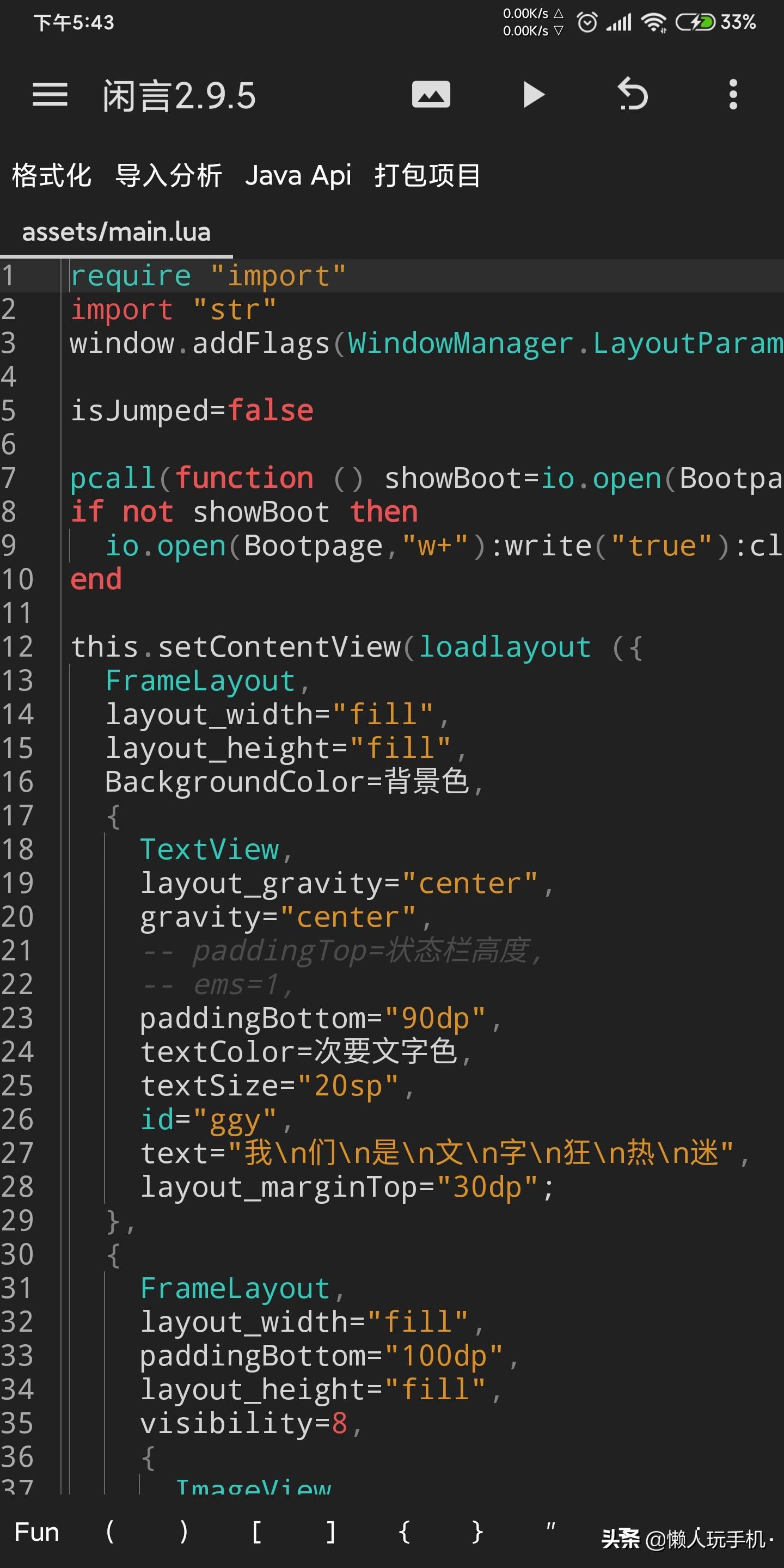Tap line number 27 in gutter

pyautogui.click(x=17, y=1153)
